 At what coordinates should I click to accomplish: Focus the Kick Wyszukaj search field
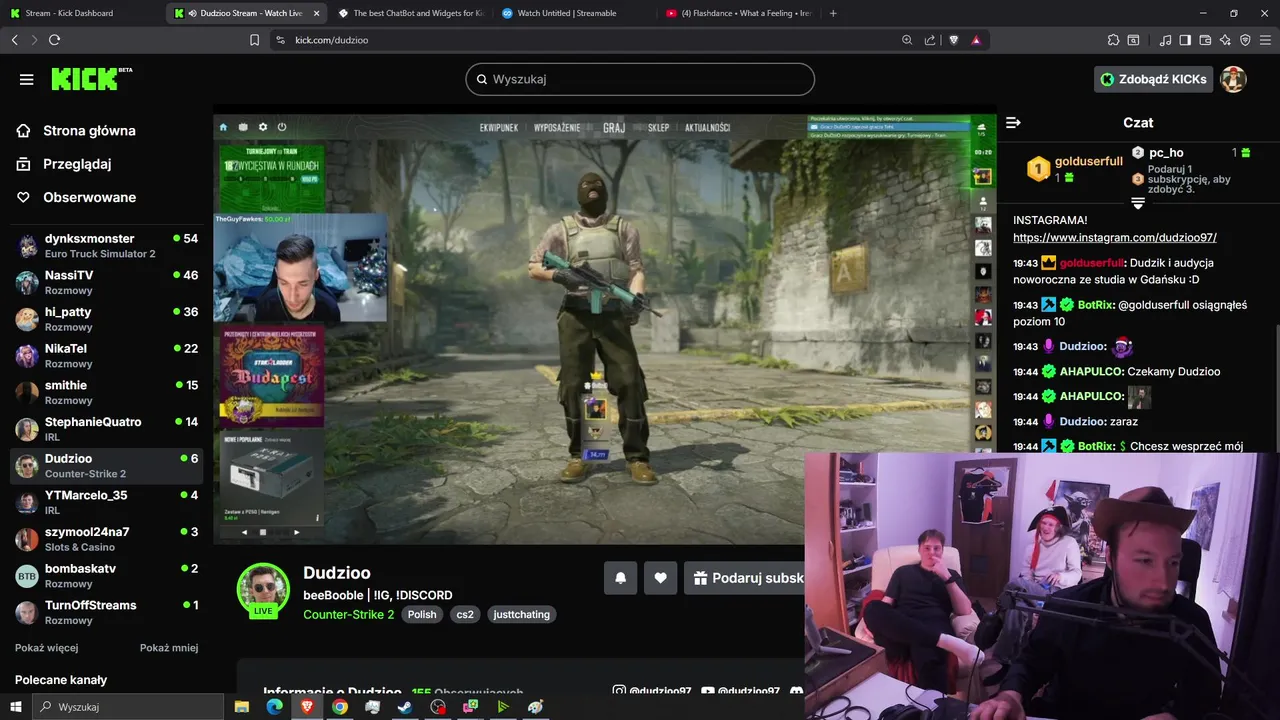click(x=640, y=79)
